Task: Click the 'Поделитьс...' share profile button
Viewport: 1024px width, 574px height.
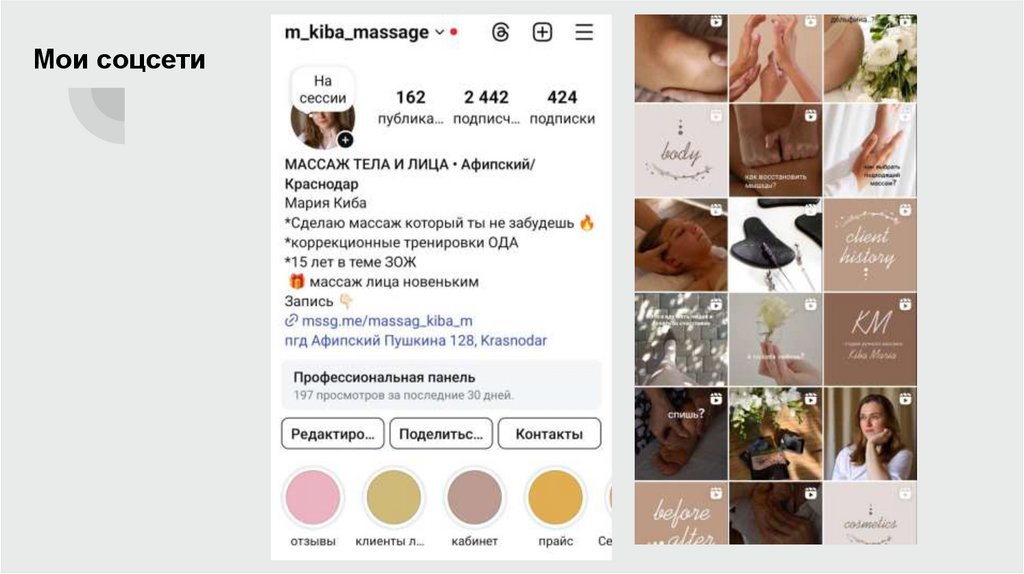Action: [x=441, y=434]
